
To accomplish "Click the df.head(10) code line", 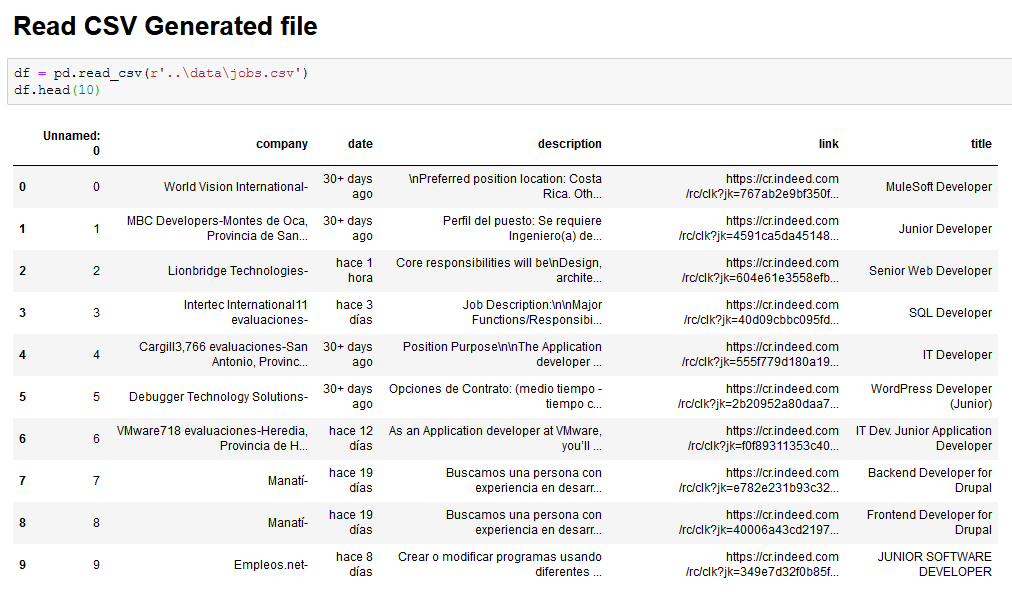I will point(57,90).
